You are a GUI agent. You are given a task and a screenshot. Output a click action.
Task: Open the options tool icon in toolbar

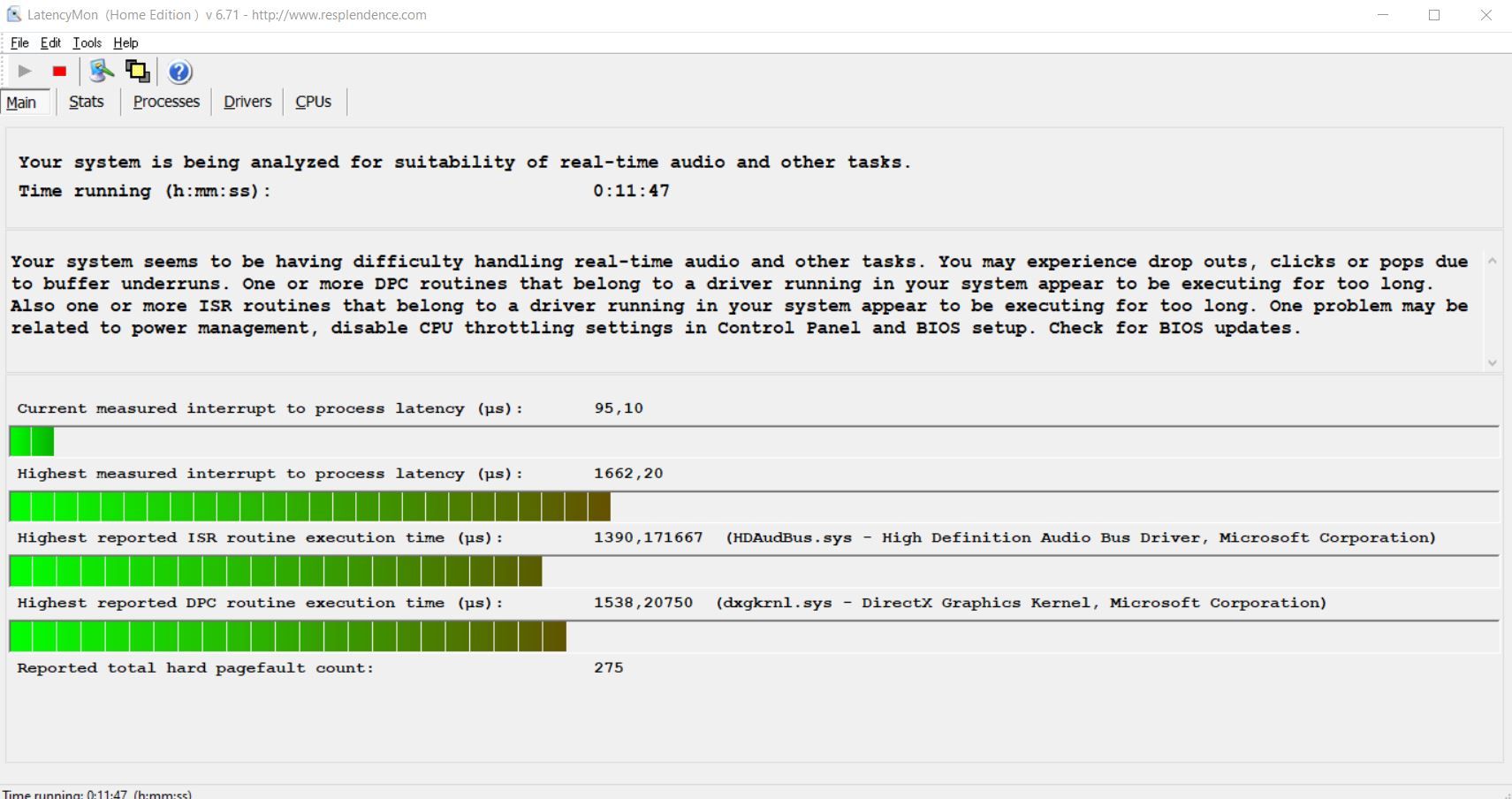coord(102,71)
